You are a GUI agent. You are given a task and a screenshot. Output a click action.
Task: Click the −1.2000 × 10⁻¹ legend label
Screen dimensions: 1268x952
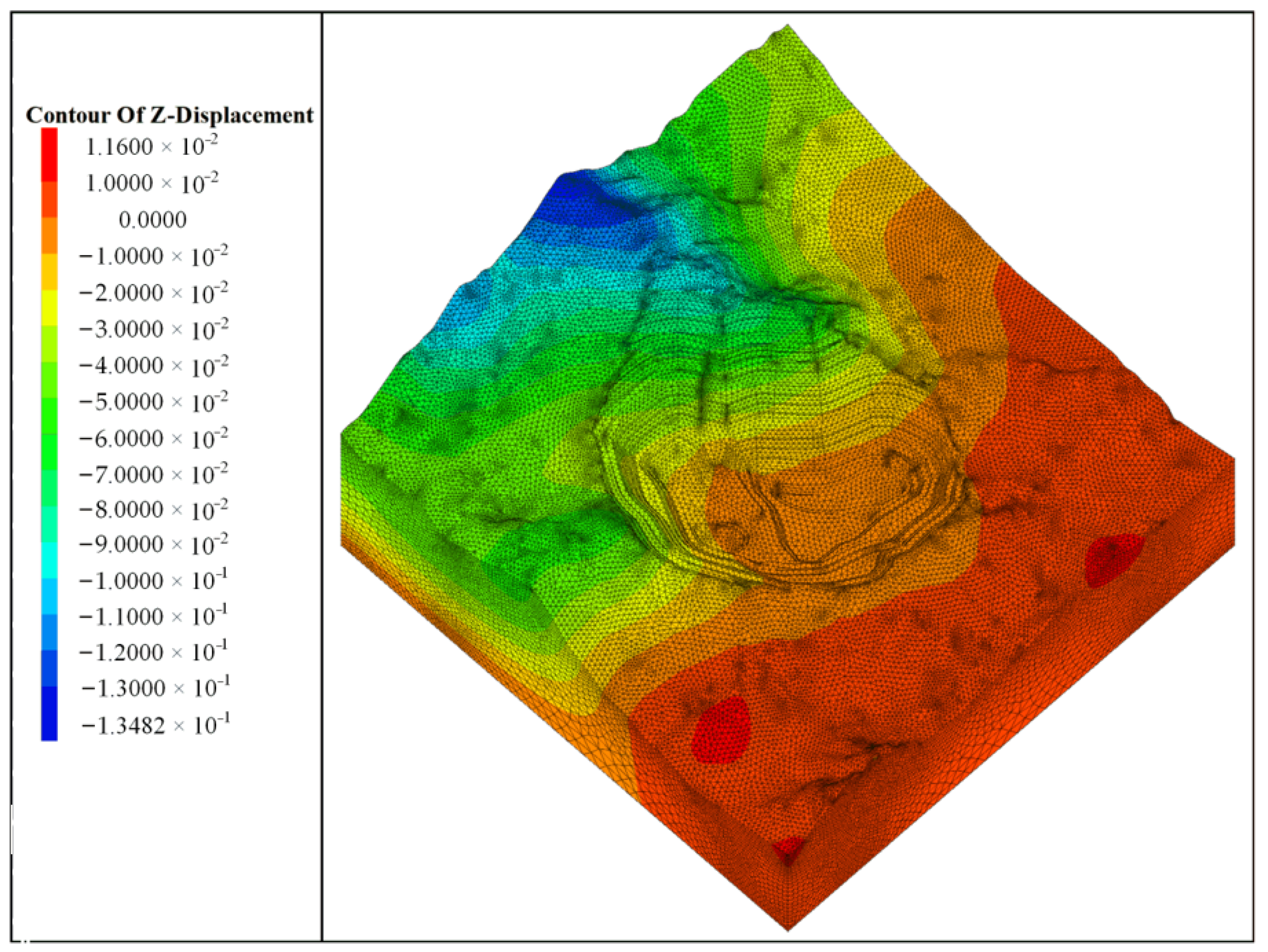(153, 653)
